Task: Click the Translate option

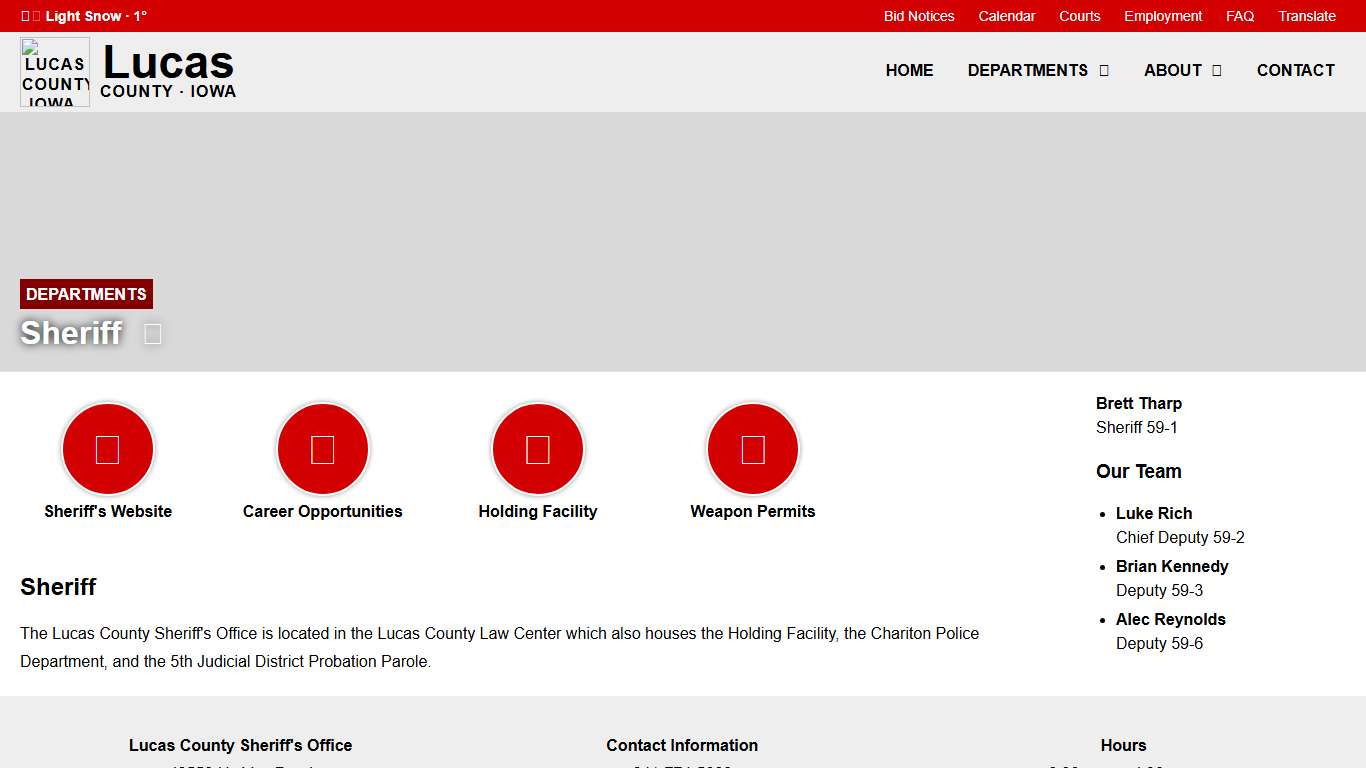Action: point(1307,16)
